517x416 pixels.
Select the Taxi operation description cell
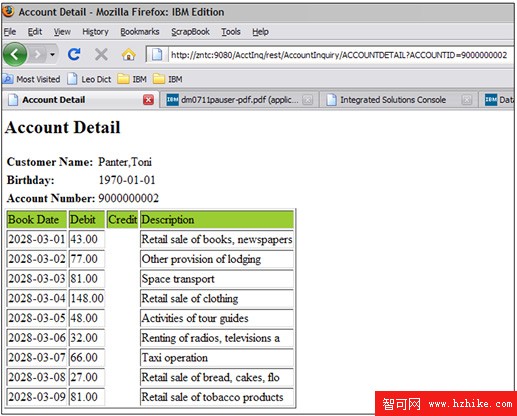(217, 357)
